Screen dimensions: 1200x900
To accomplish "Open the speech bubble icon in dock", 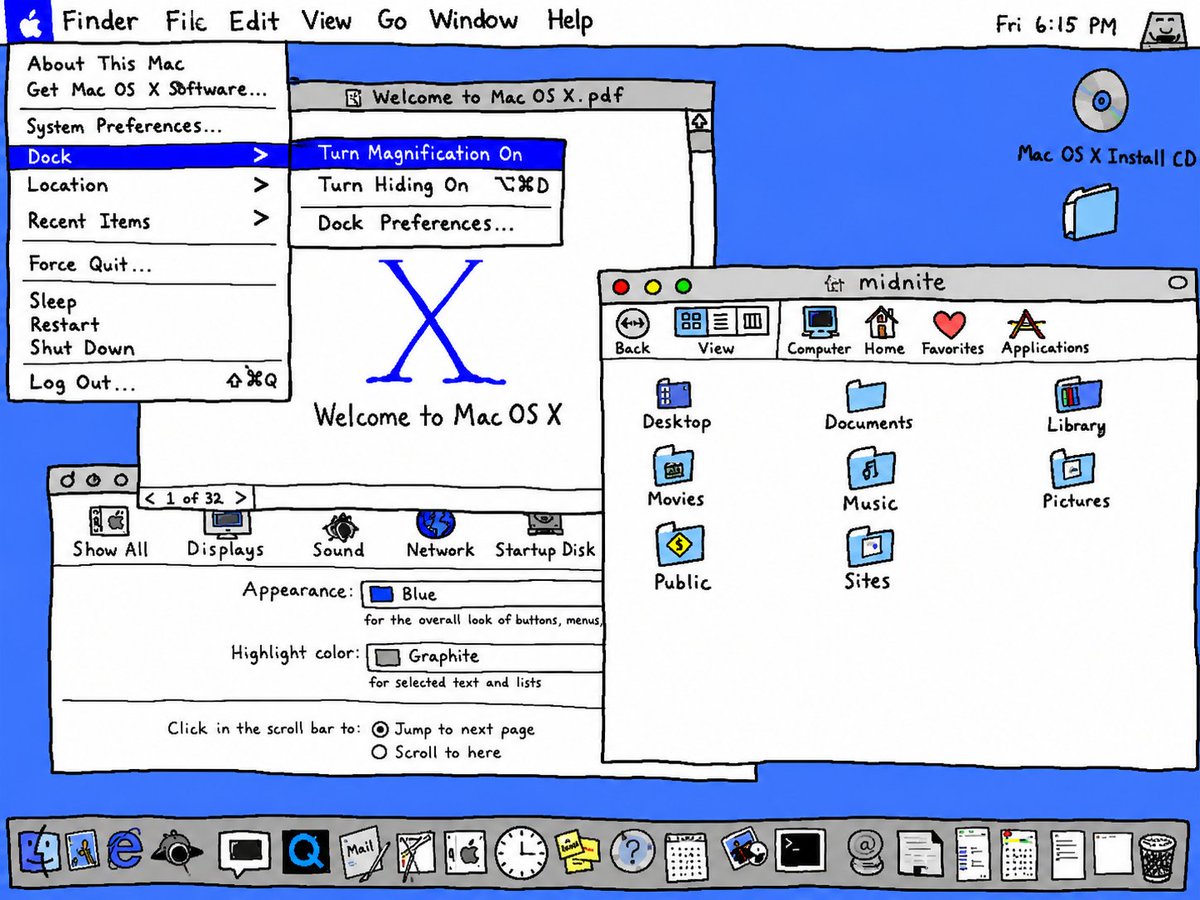I will tap(245, 852).
